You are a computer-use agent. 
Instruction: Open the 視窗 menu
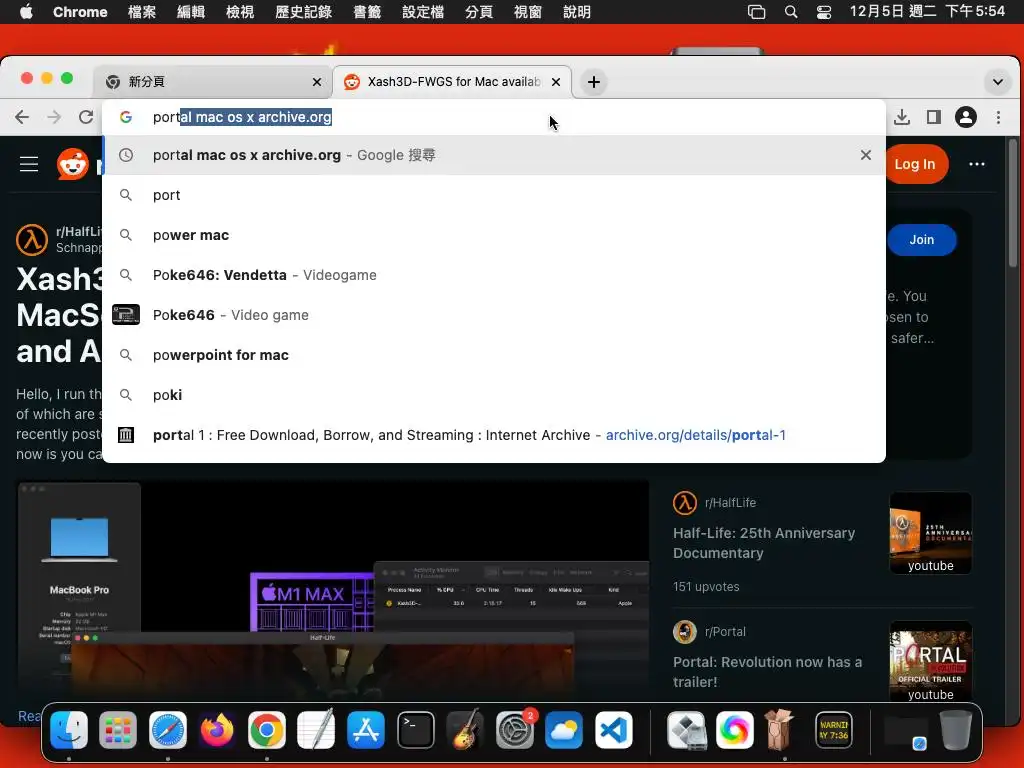tap(527, 12)
